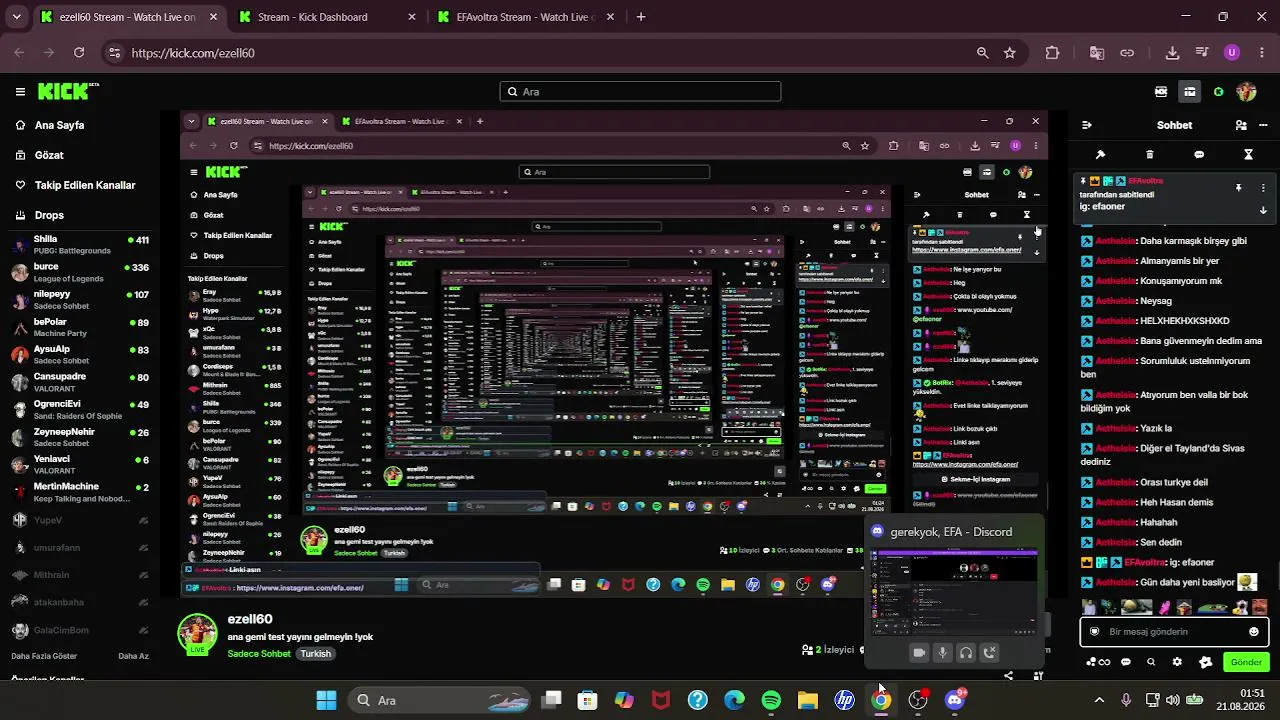1280x720 pixels.
Task: Open Chrome downloads icon
Action: point(1173,53)
